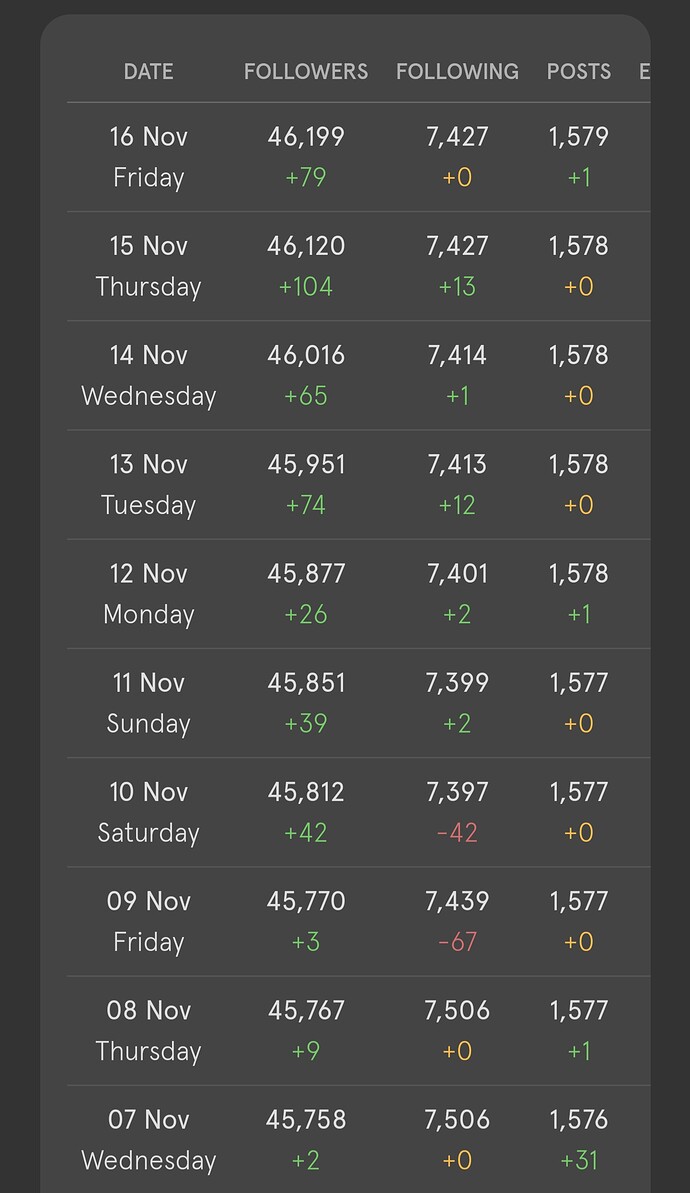
Task: Click posts count 1,579 for 16 Nov
Action: [x=579, y=137]
